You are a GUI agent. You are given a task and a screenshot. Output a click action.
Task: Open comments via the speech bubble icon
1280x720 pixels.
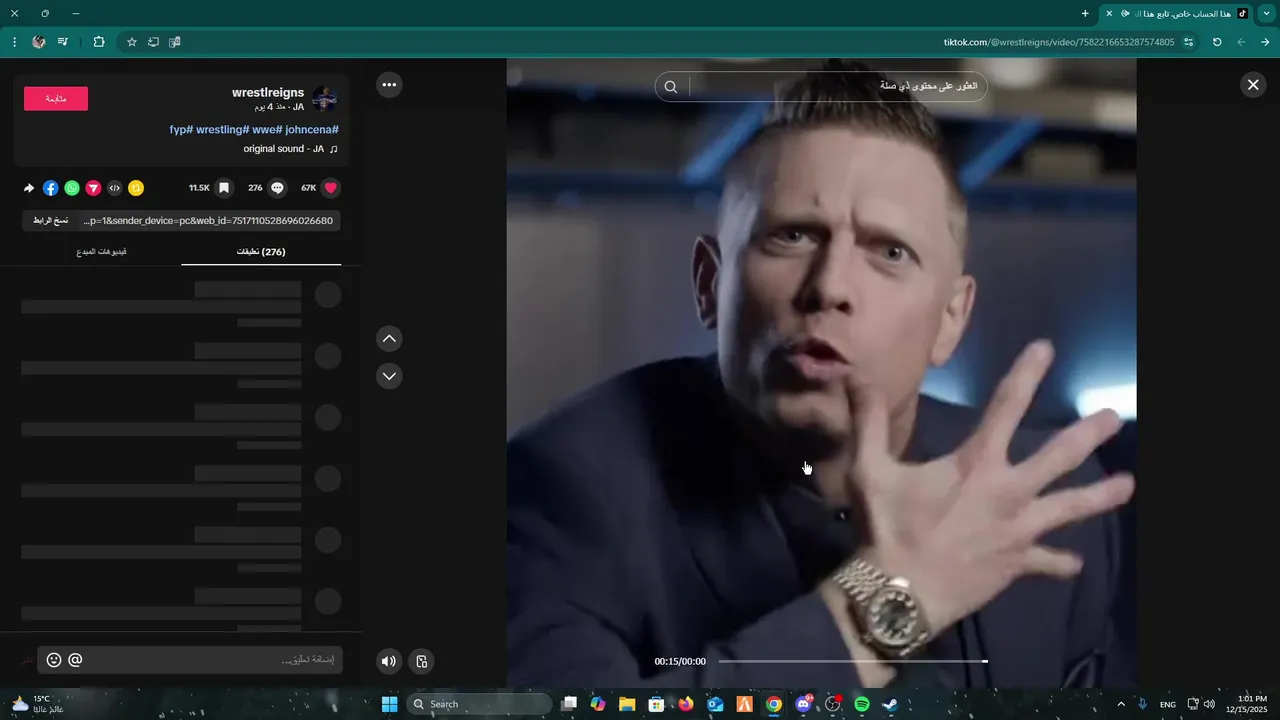click(278, 188)
